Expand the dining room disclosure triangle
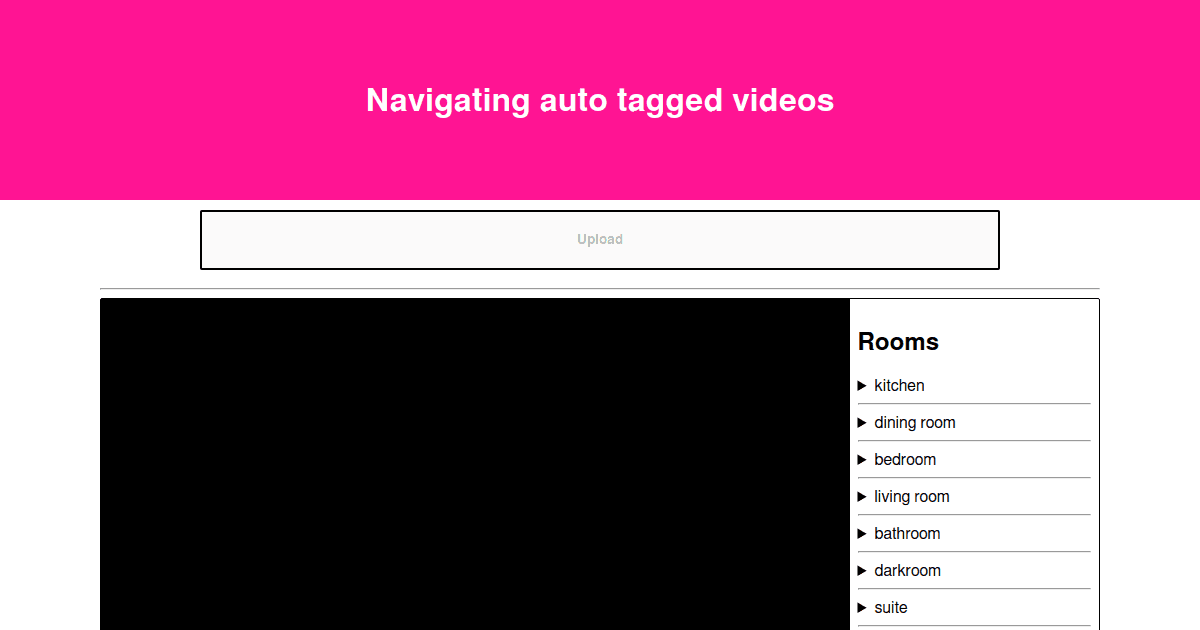 point(862,423)
